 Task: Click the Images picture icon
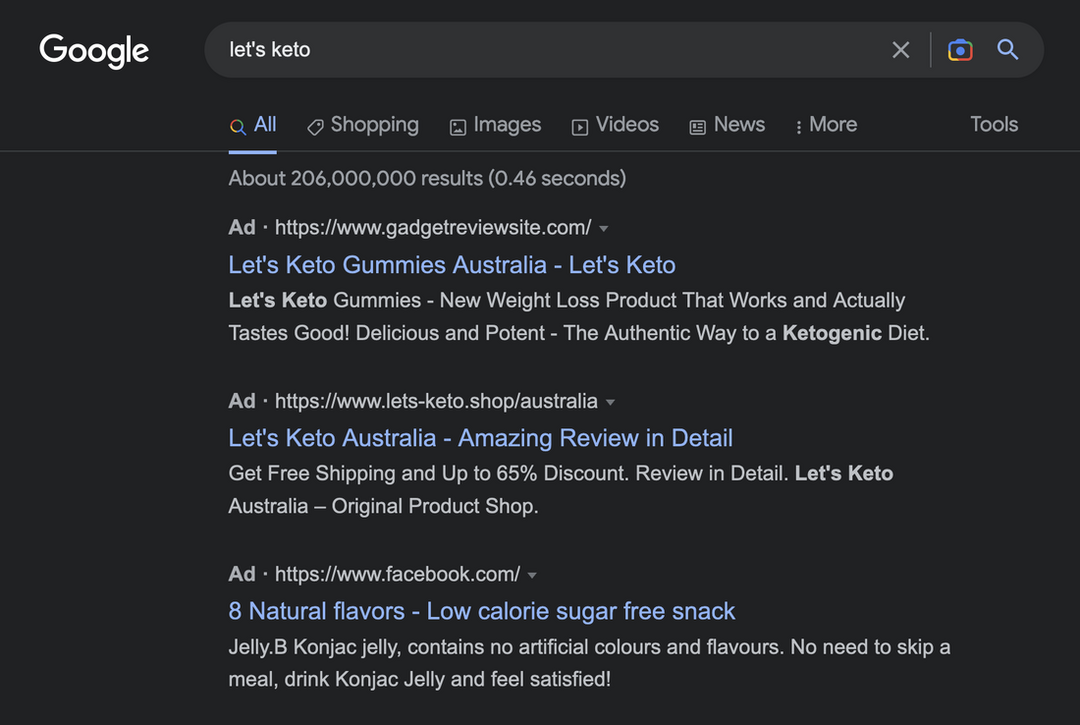pos(458,127)
